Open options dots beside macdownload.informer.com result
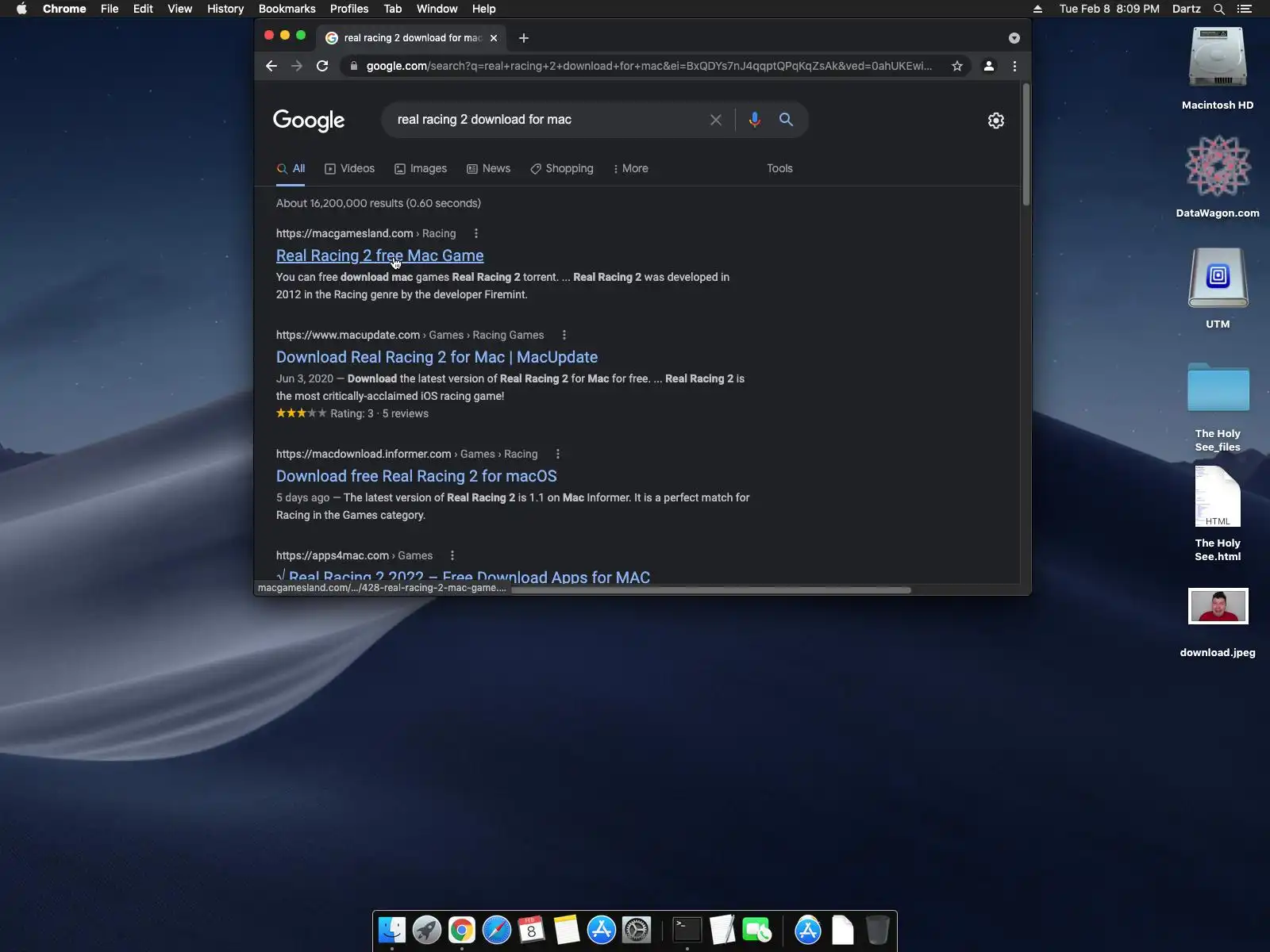 tap(558, 454)
